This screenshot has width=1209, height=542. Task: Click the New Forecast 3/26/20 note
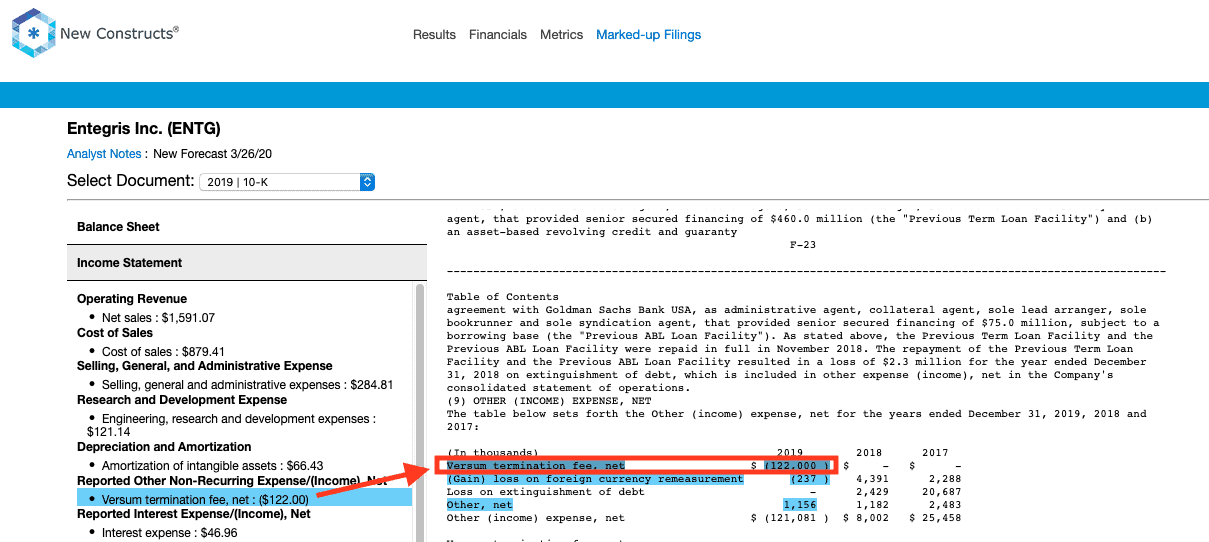pos(214,154)
